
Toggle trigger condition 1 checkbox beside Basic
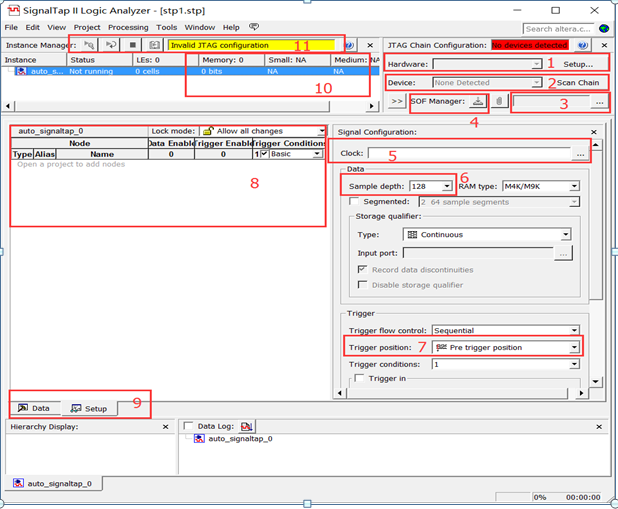(x=264, y=154)
